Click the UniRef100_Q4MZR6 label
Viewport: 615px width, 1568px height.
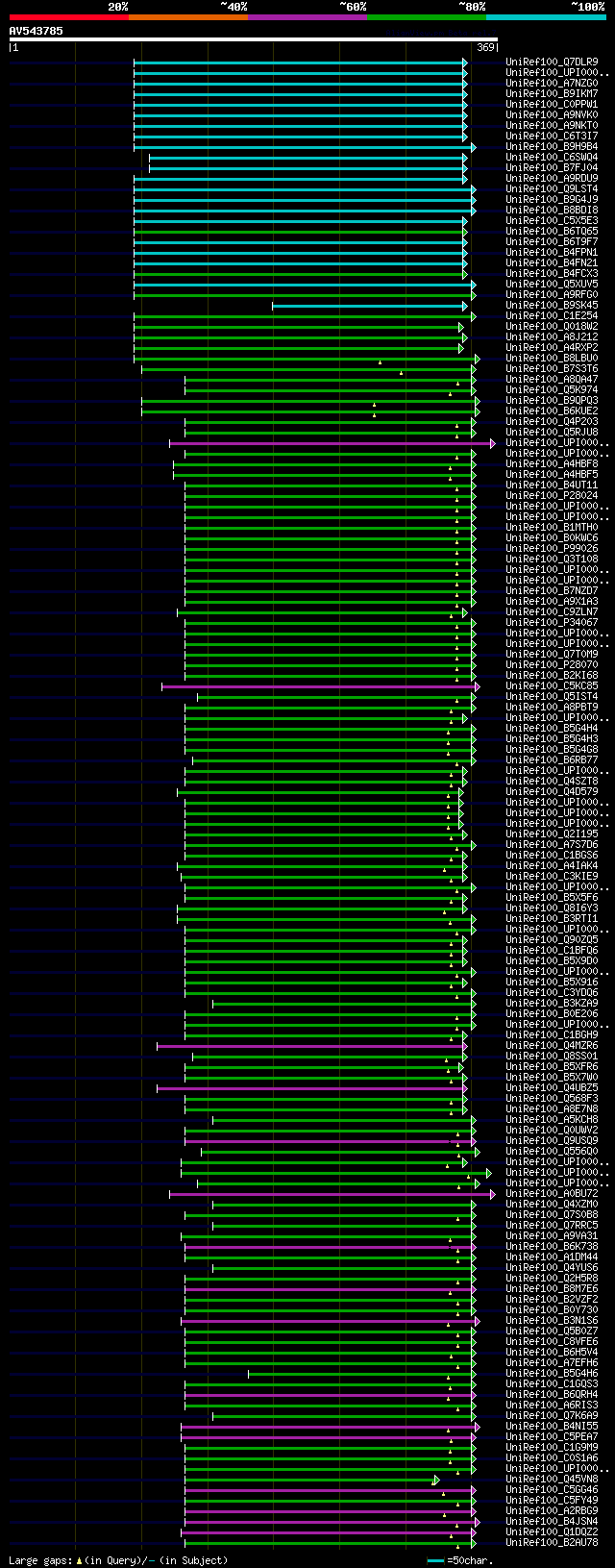(552, 1046)
